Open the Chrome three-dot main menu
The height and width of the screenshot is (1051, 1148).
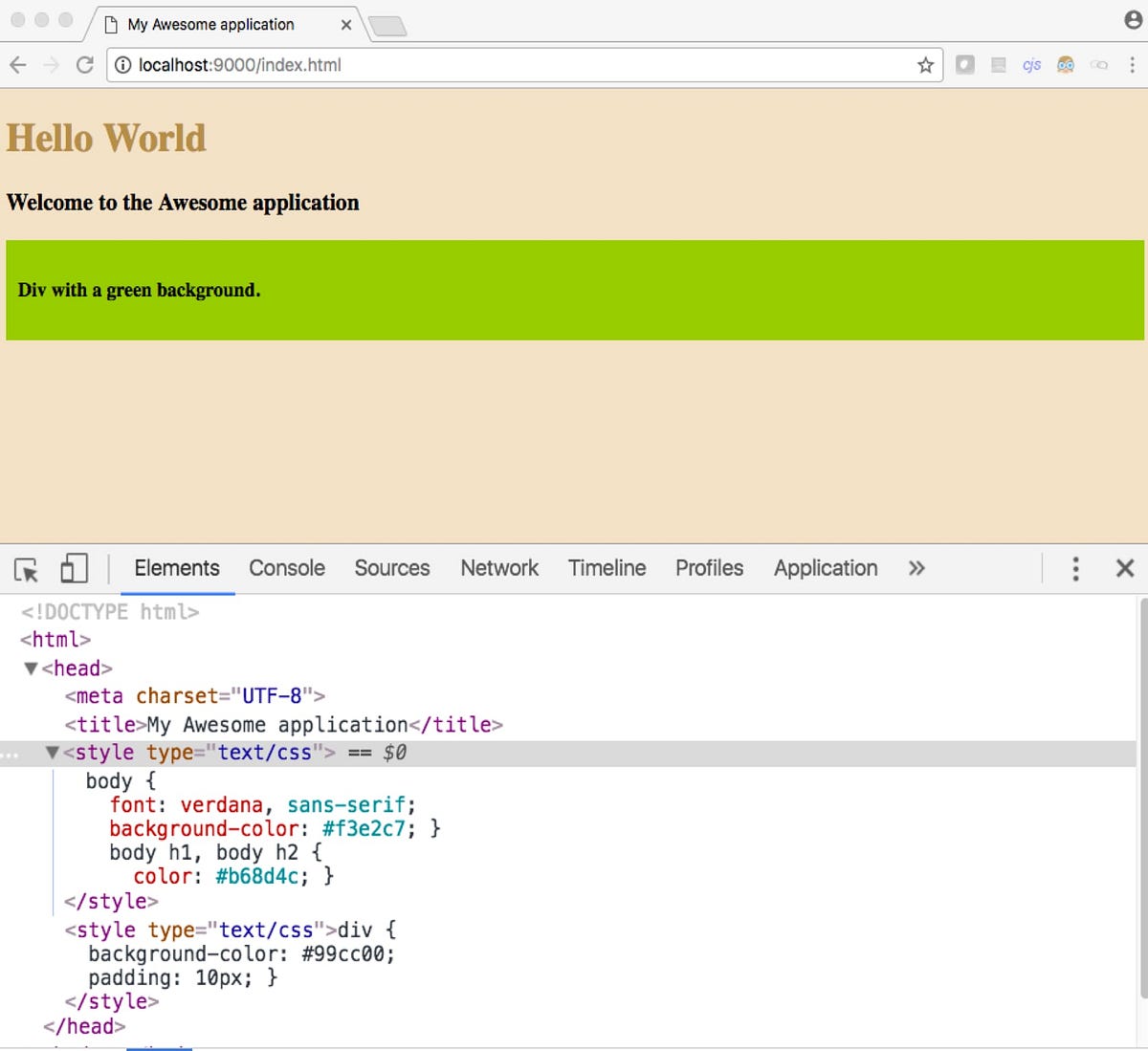[1133, 65]
